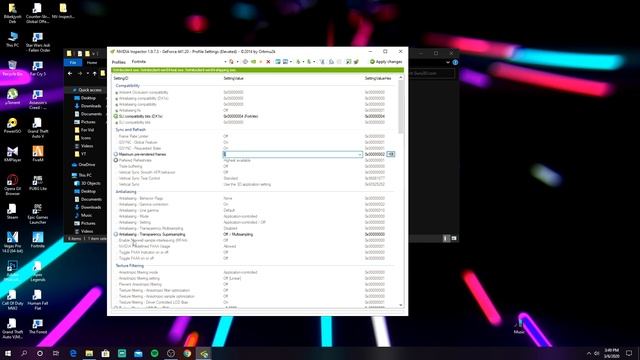Click the NVIDIA Inspector taskbar icon
This screenshot has height=360, width=640.
204,353
